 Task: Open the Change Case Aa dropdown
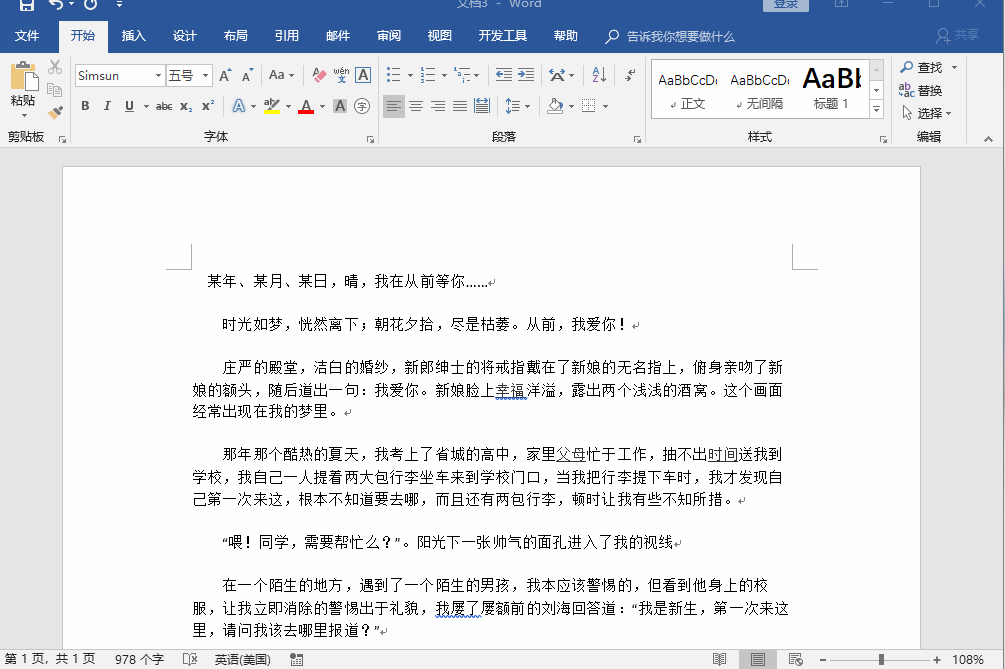(281, 76)
